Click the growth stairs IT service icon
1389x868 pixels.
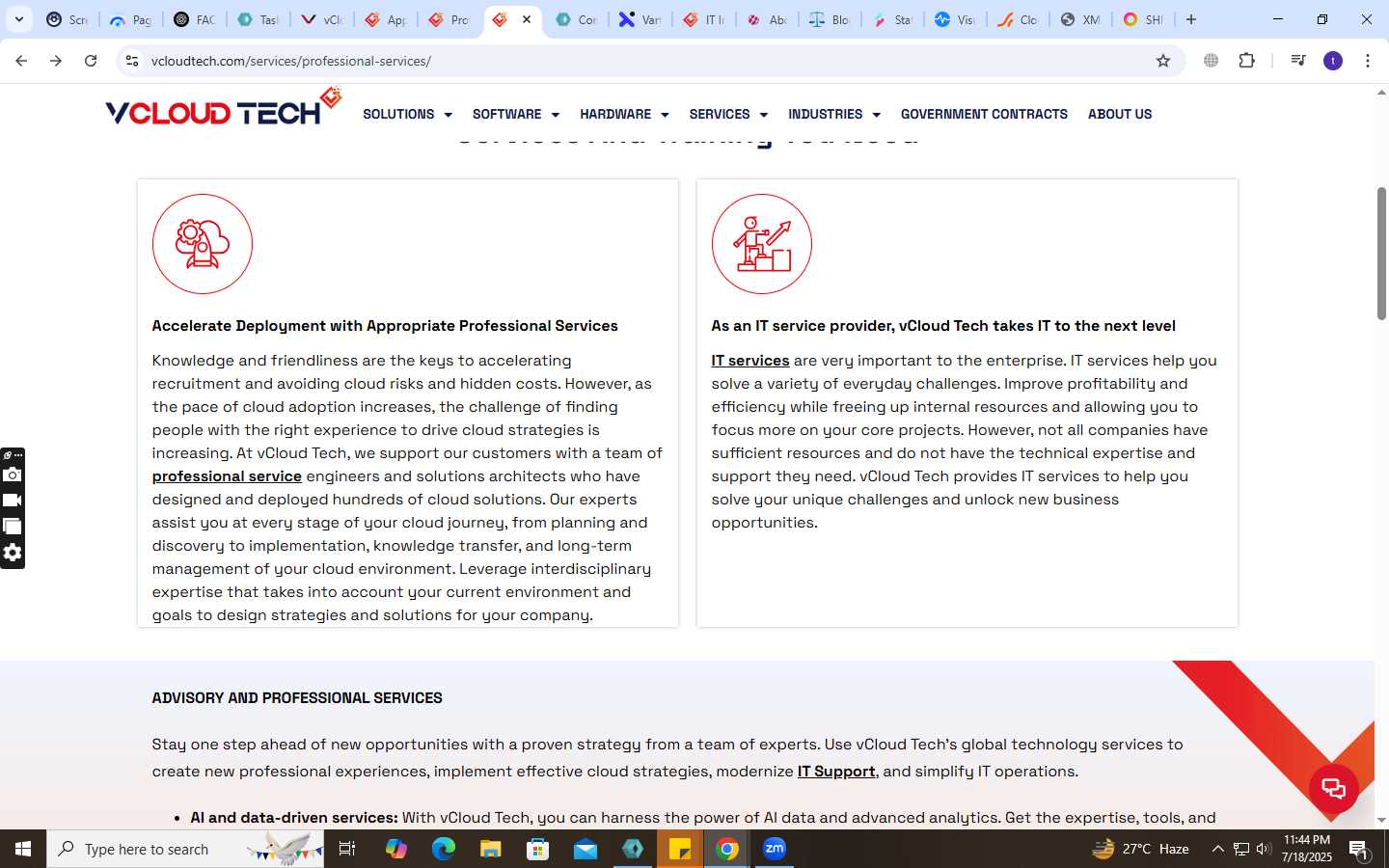click(762, 244)
